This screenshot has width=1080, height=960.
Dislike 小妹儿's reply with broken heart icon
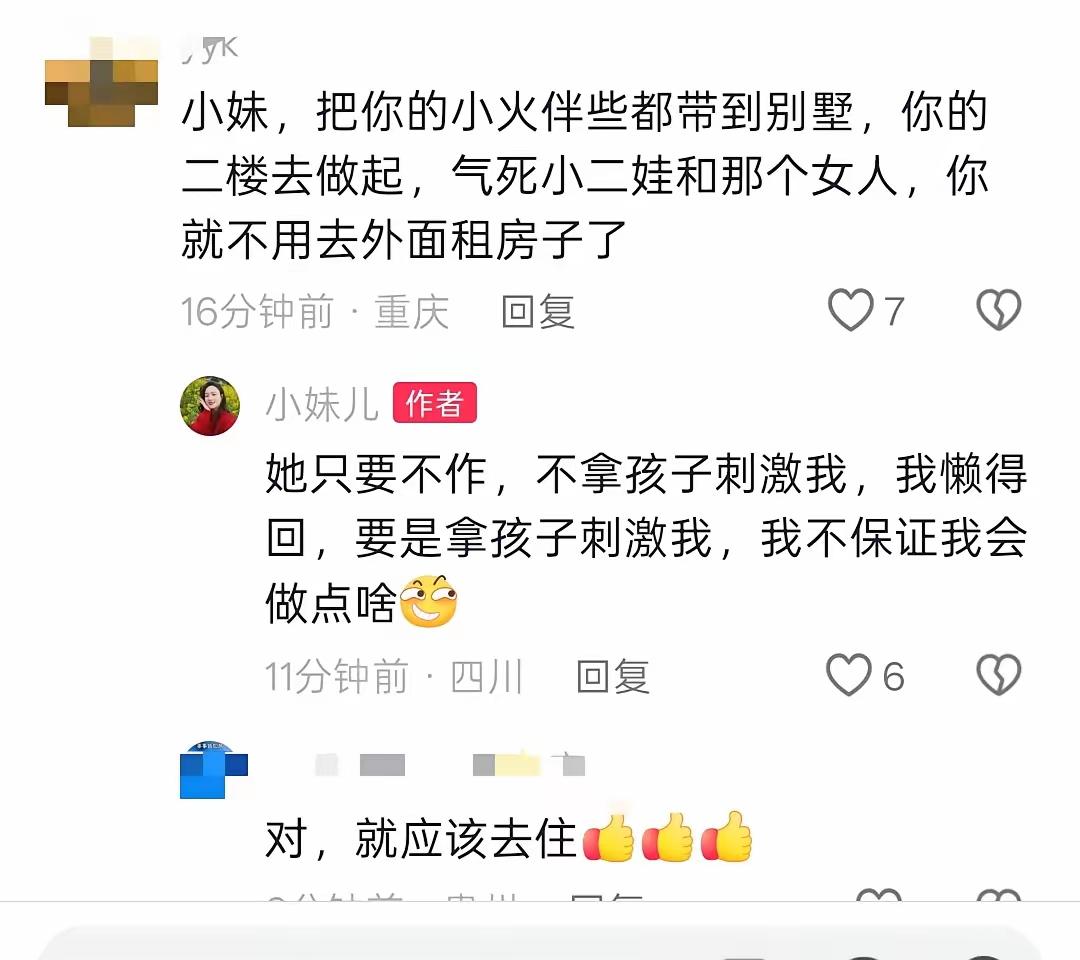[999, 675]
